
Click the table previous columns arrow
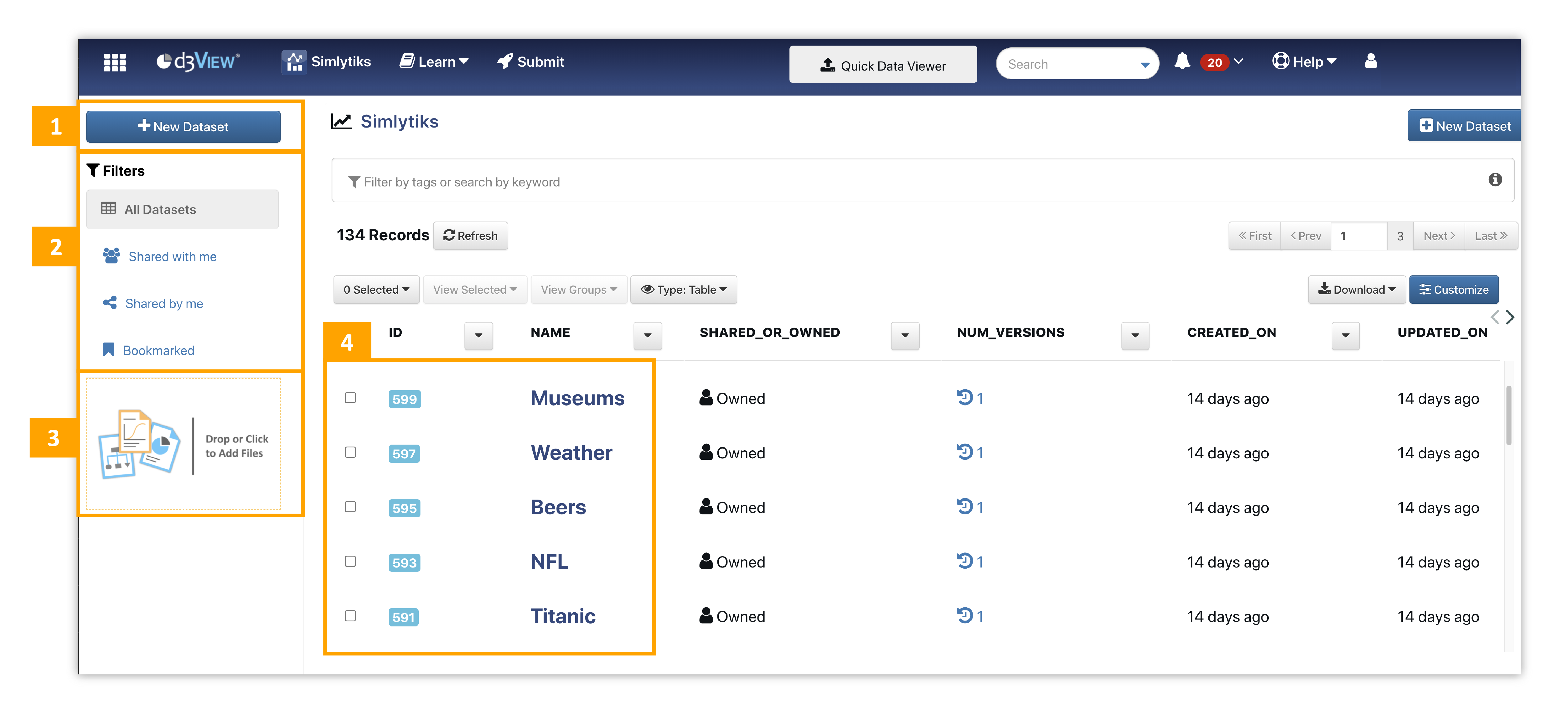[x=1495, y=317]
